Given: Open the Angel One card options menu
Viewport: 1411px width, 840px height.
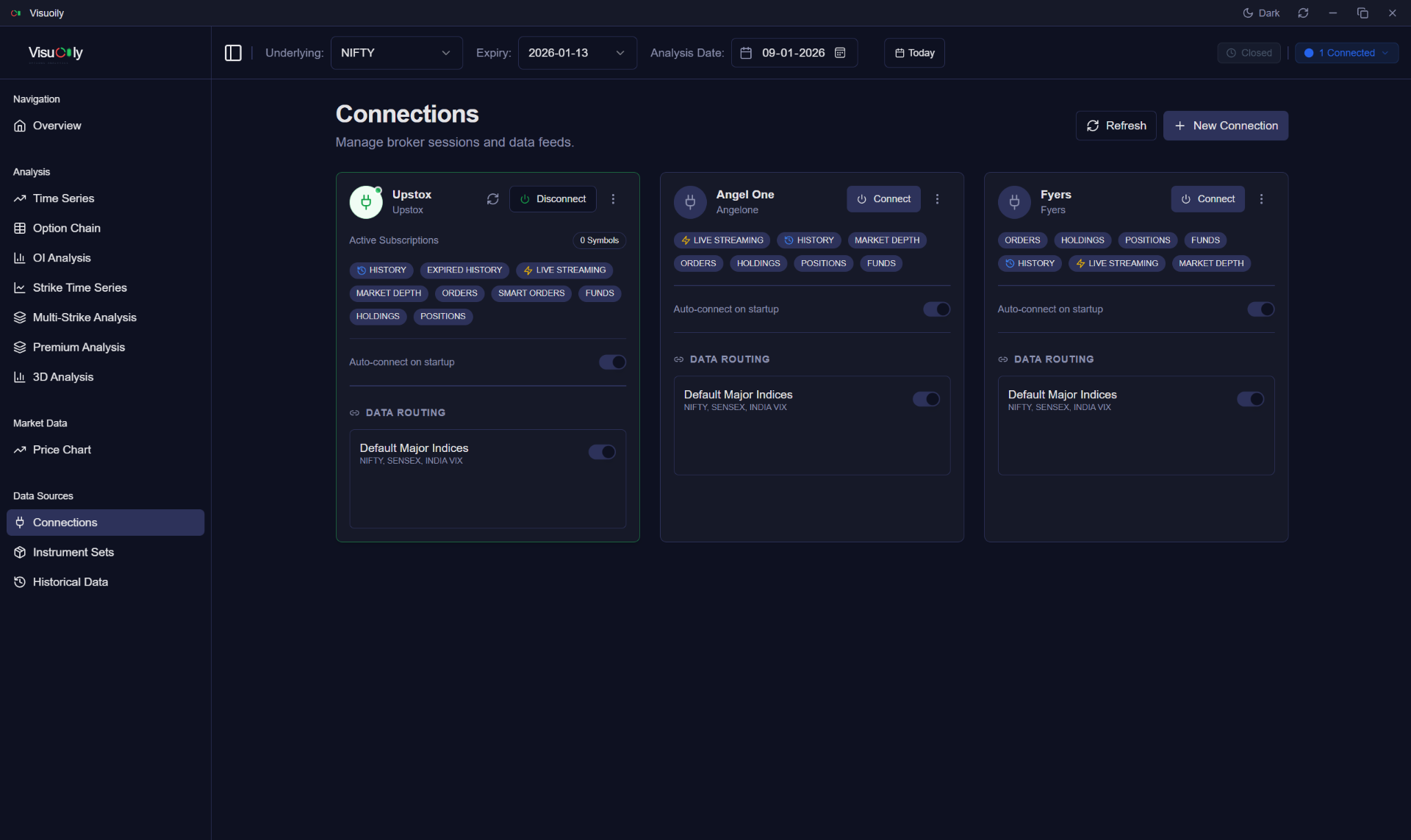Looking at the screenshot, I should click(x=938, y=198).
